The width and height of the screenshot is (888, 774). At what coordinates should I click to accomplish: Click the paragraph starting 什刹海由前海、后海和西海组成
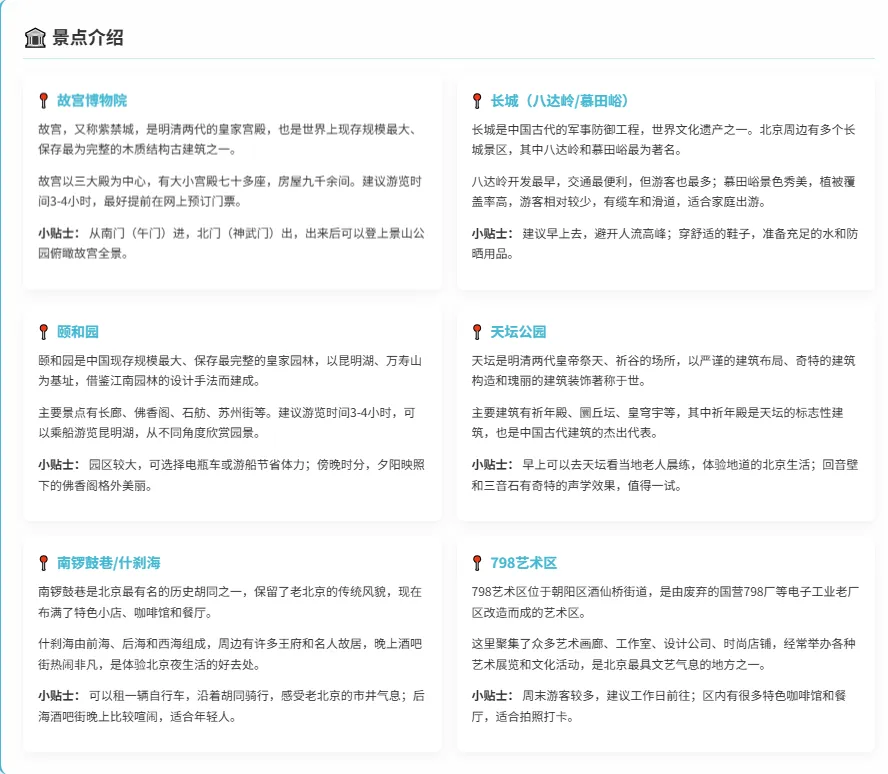[230, 654]
